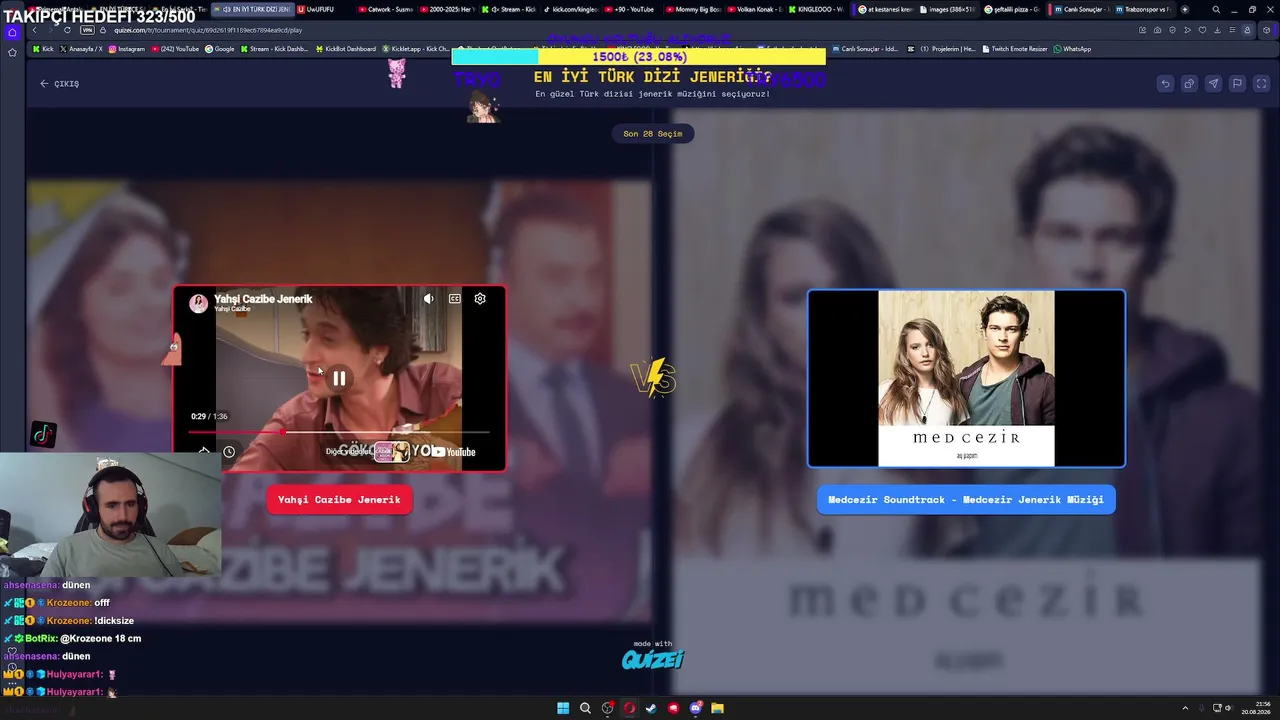Open the Kick bookmark
1280x720 pixels.
(43, 49)
